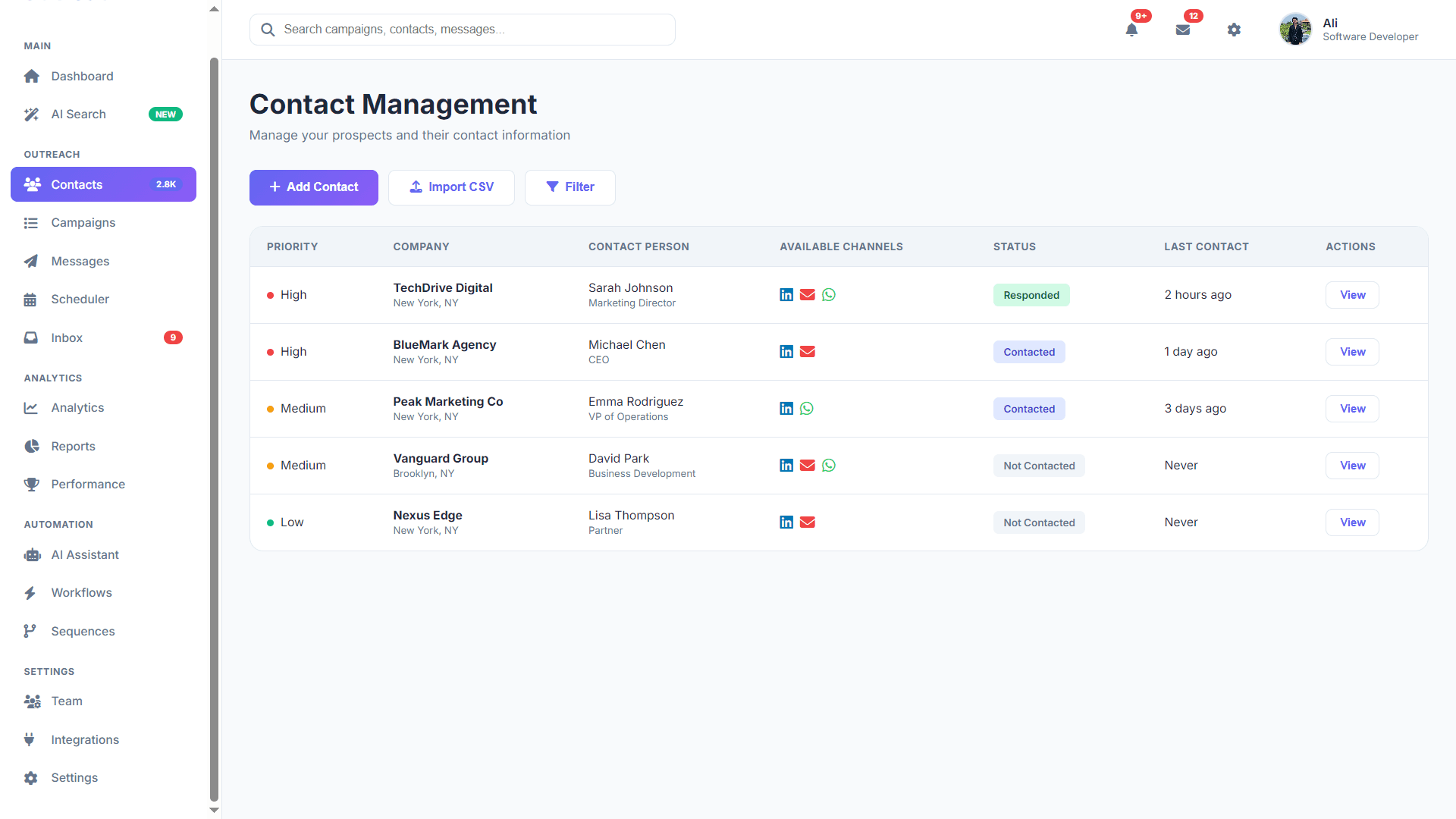View the TechDrive Digital contact

(x=1351, y=295)
